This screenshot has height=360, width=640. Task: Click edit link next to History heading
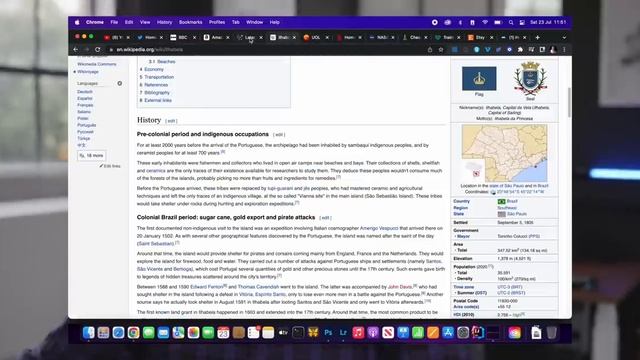[171, 121]
